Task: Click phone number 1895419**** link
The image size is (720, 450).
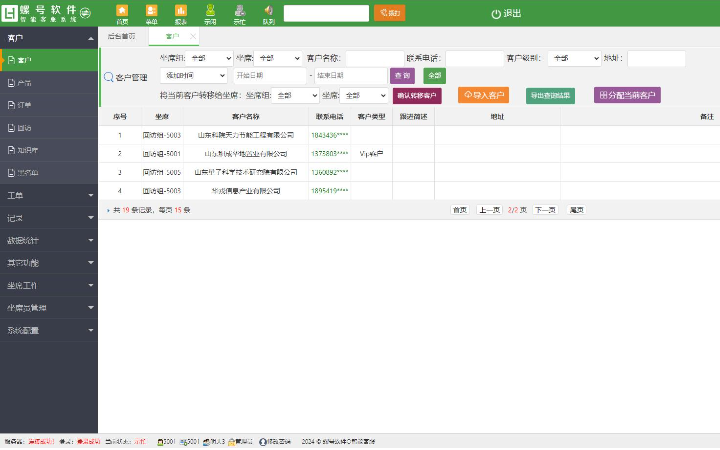Action: (330, 191)
